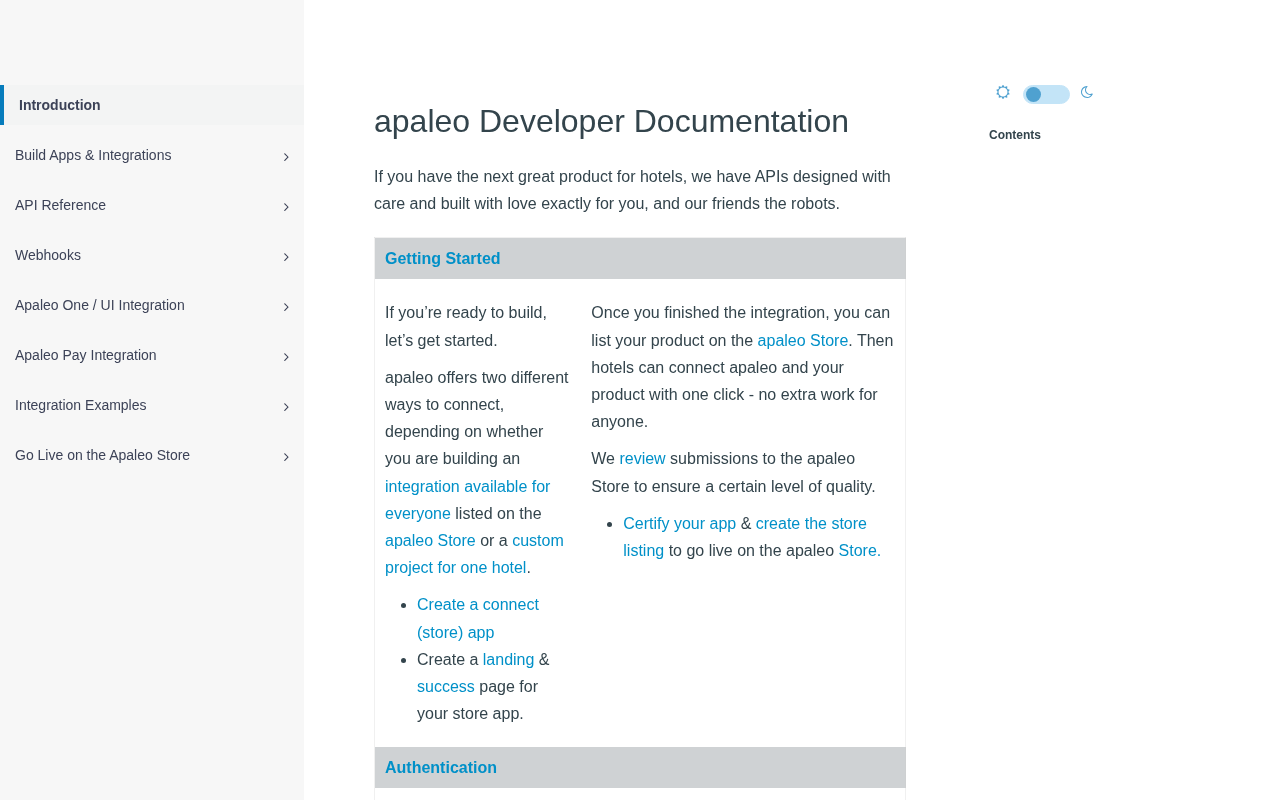
Task: Open the Getting Started heading link
Action: point(442,258)
